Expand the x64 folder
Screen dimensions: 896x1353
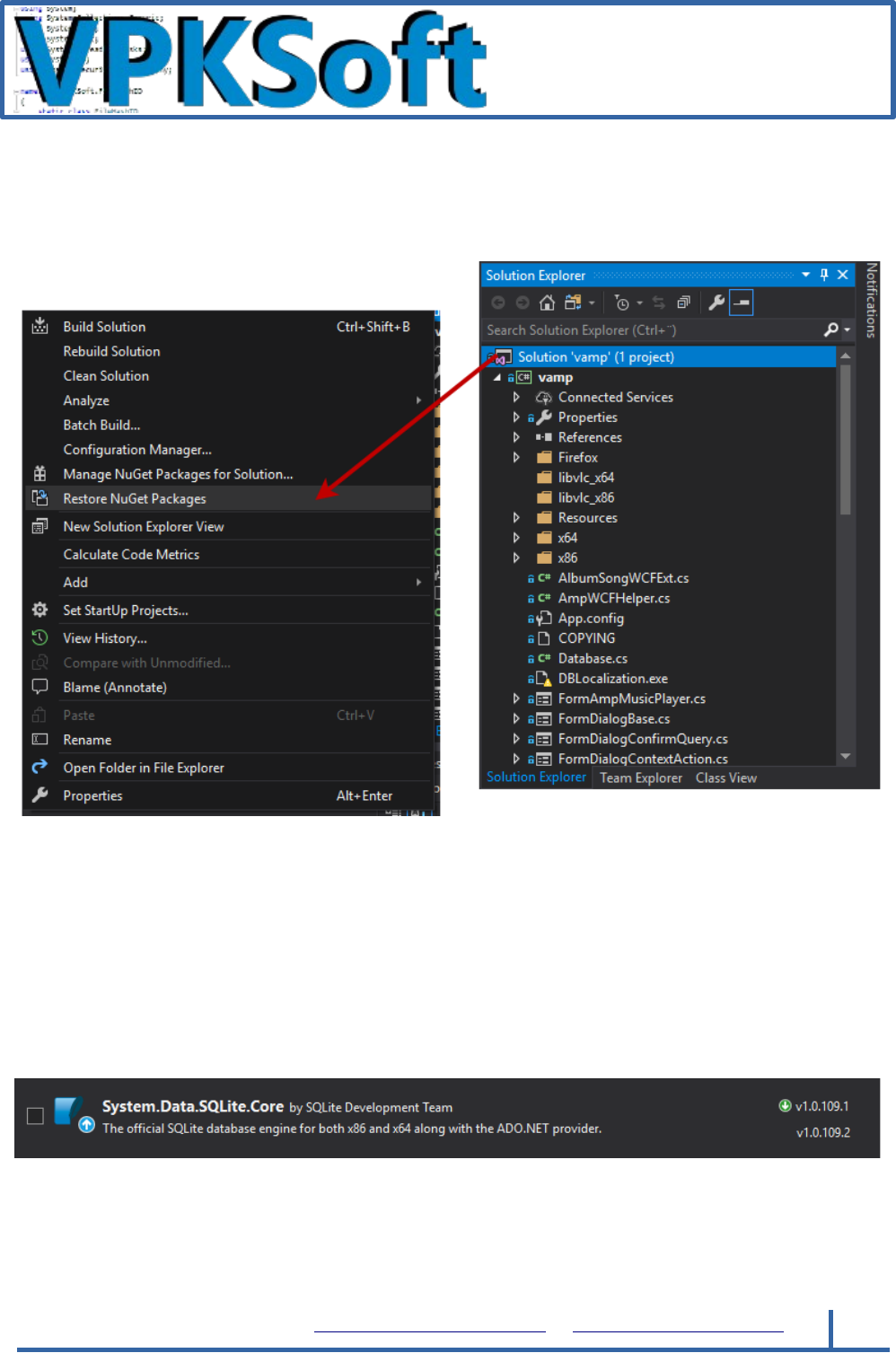[516, 538]
